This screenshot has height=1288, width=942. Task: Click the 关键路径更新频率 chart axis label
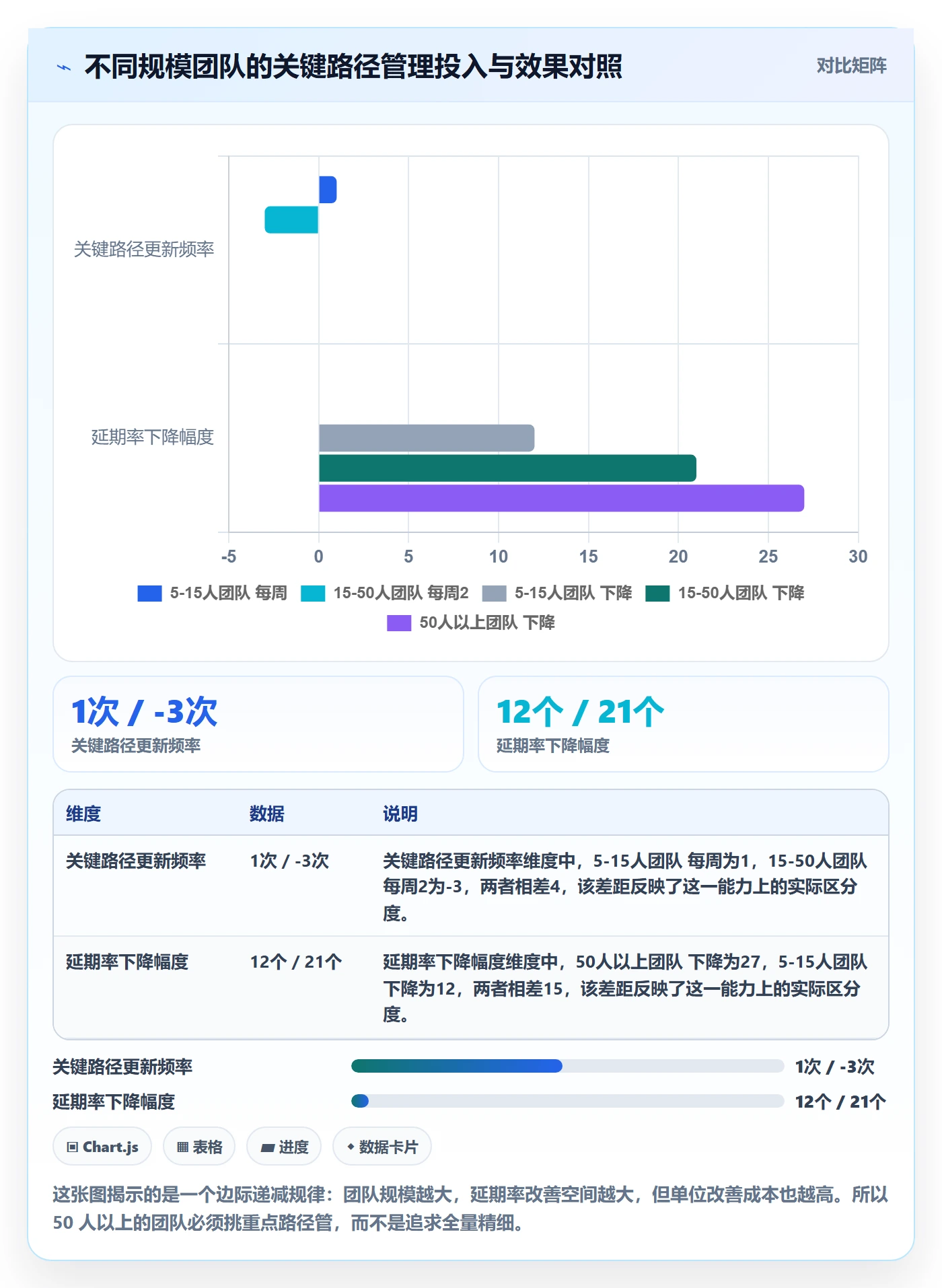tap(144, 250)
